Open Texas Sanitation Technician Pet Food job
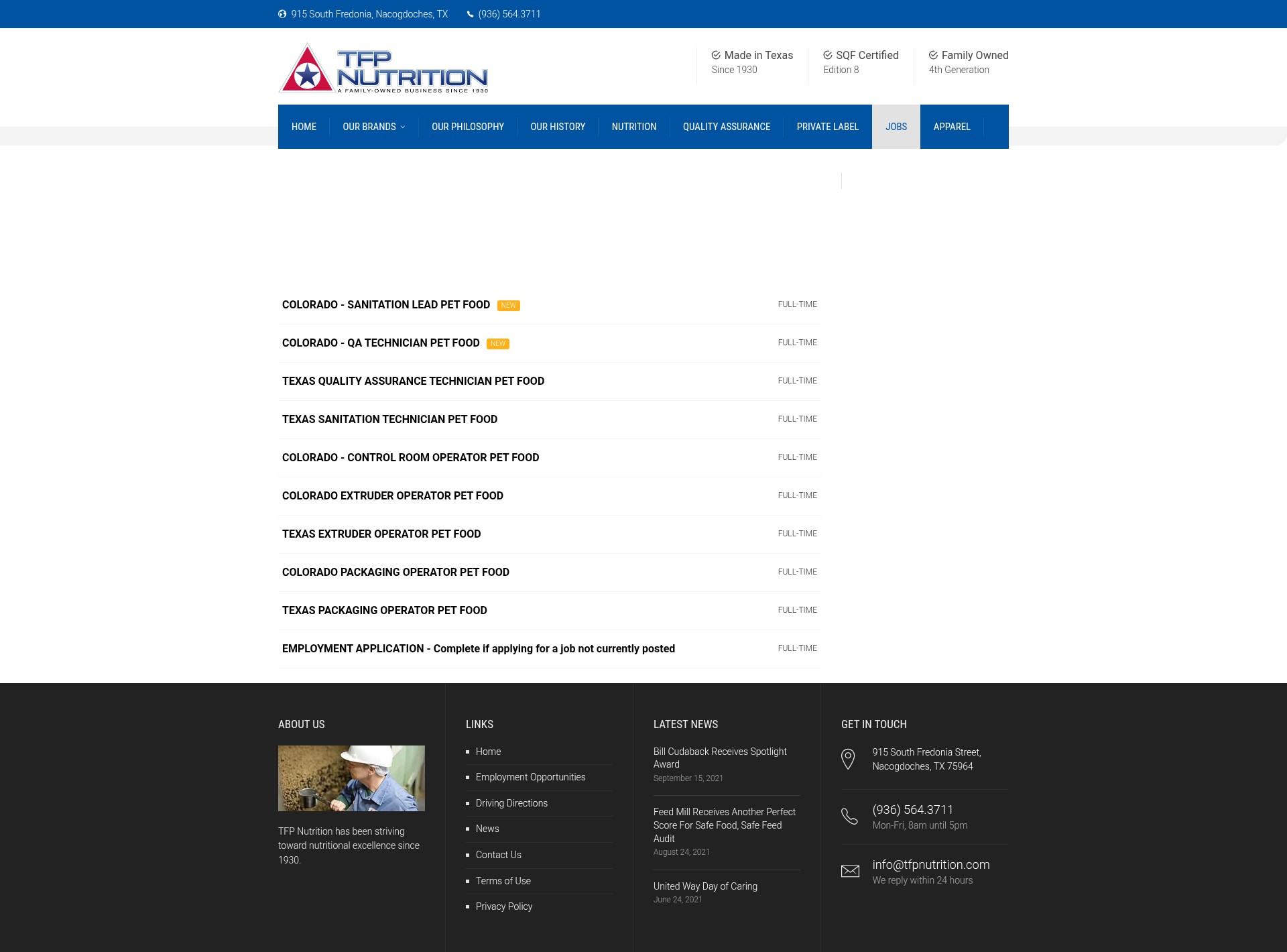Viewport: 1287px width, 952px height. click(x=389, y=420)
